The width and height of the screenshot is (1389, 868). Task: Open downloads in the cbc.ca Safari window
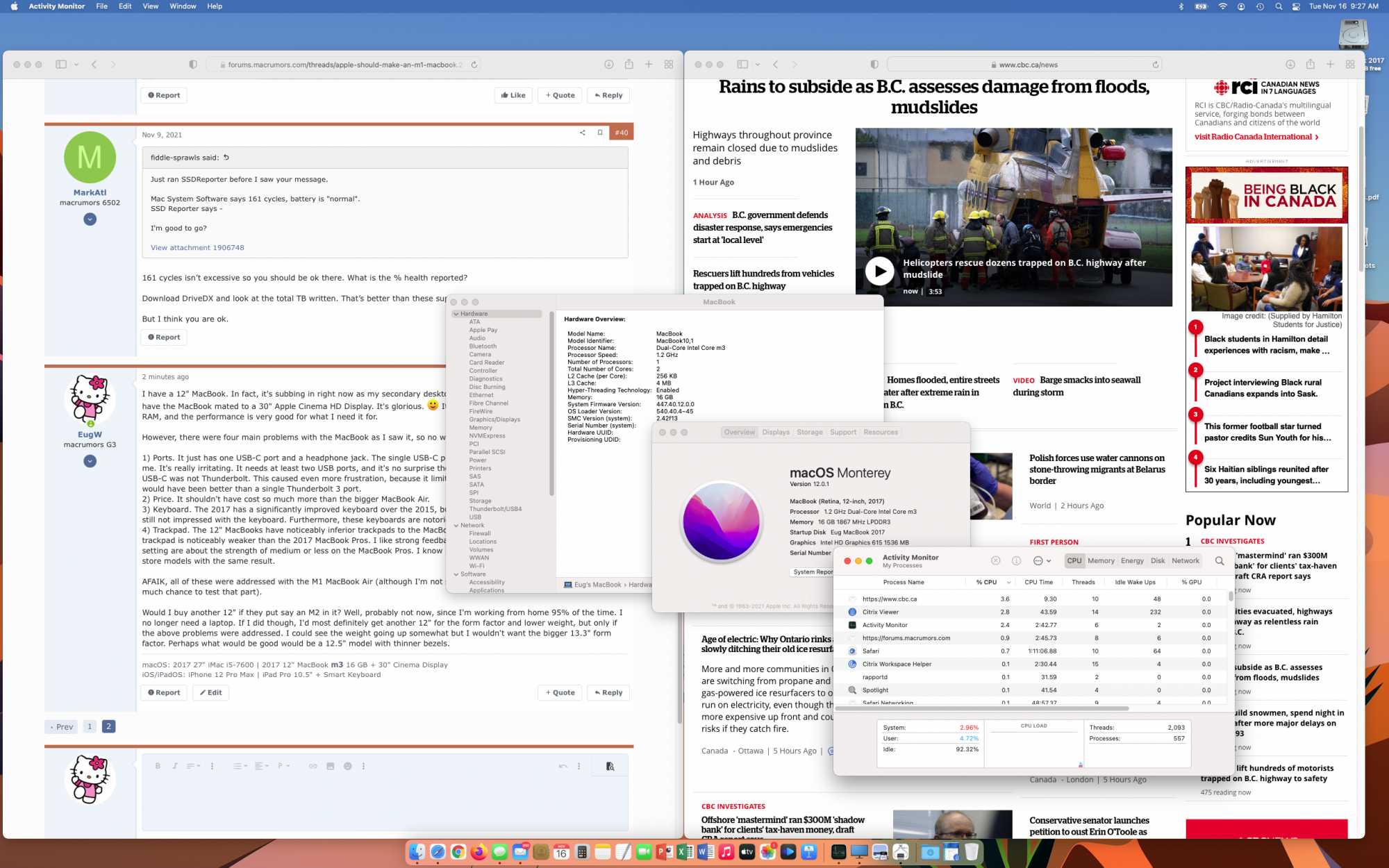1290,65
